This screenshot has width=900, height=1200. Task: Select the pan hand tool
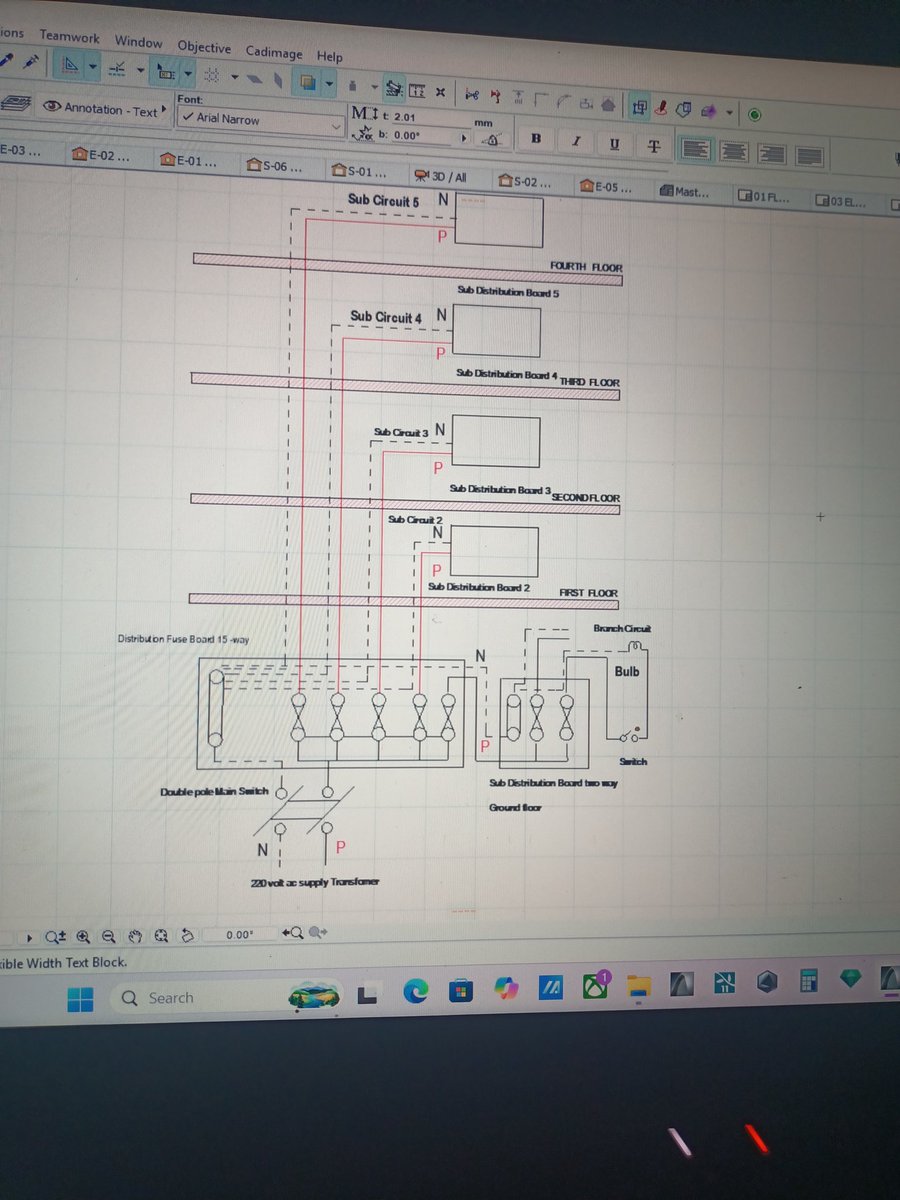tap(135, 937)
